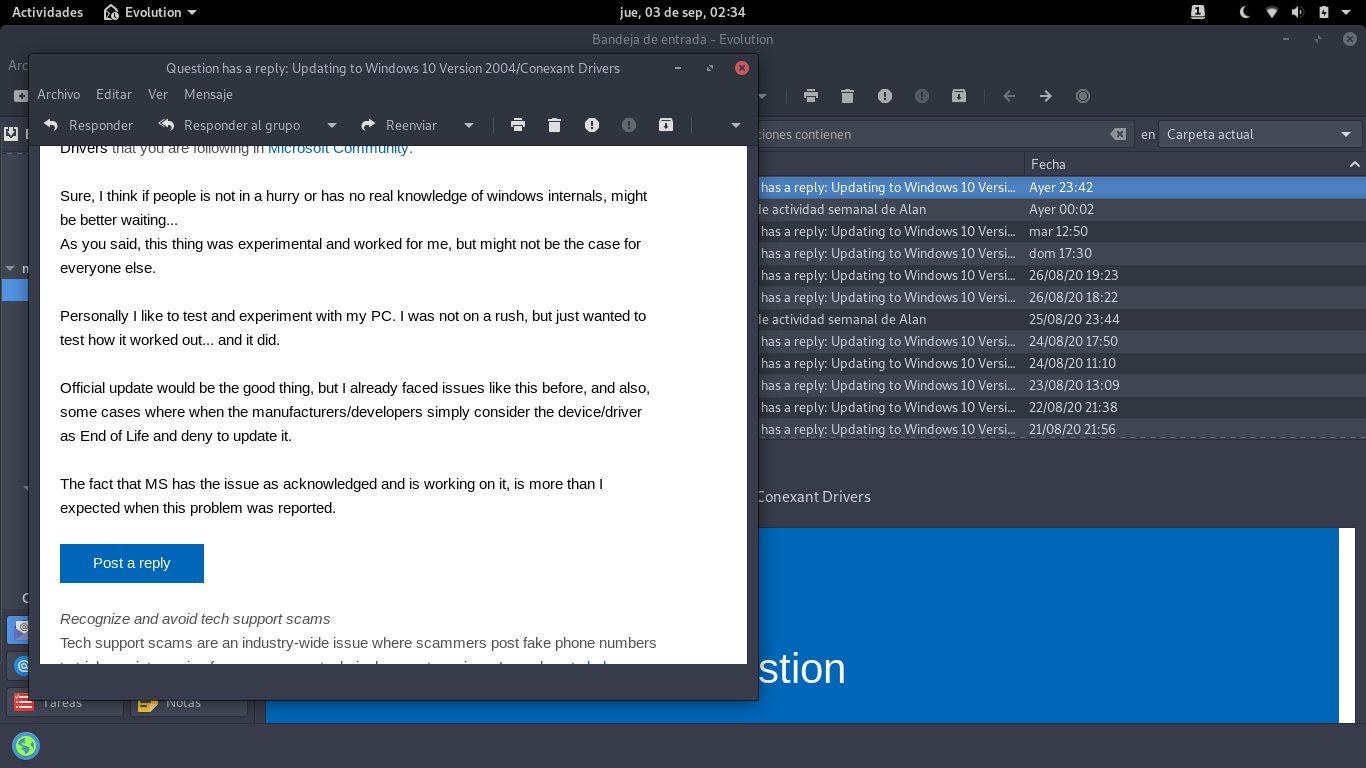Mark message as junk in popup toolbar
Viewport: 1366px width, 768px height.
[592, 125]
